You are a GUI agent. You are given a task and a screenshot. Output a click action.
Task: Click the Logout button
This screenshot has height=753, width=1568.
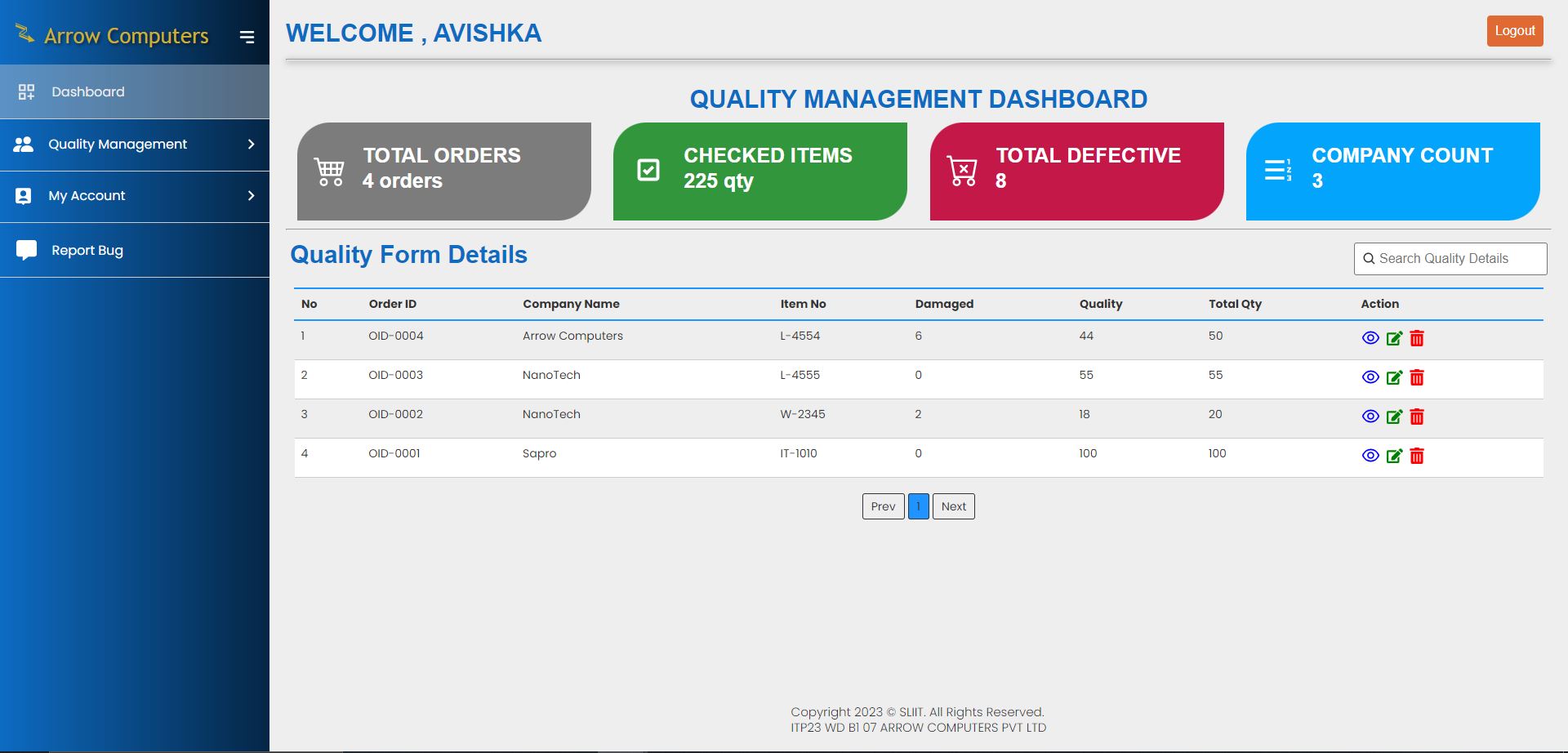(1514, 30)
